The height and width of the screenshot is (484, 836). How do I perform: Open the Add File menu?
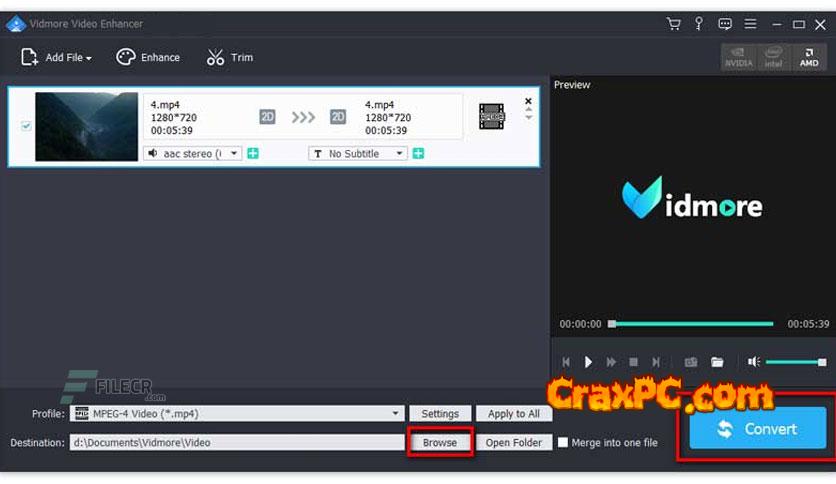(x=55, y=57)
